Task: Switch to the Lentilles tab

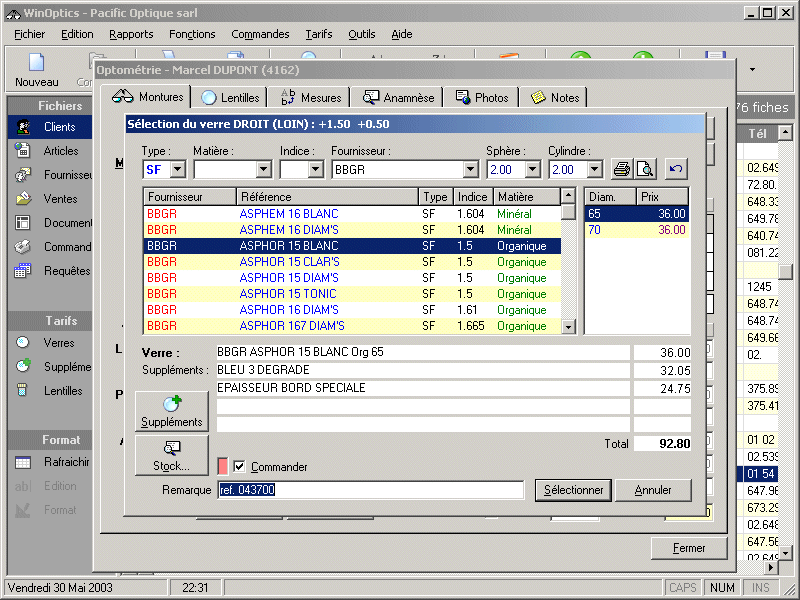Action: coord(231,97)
